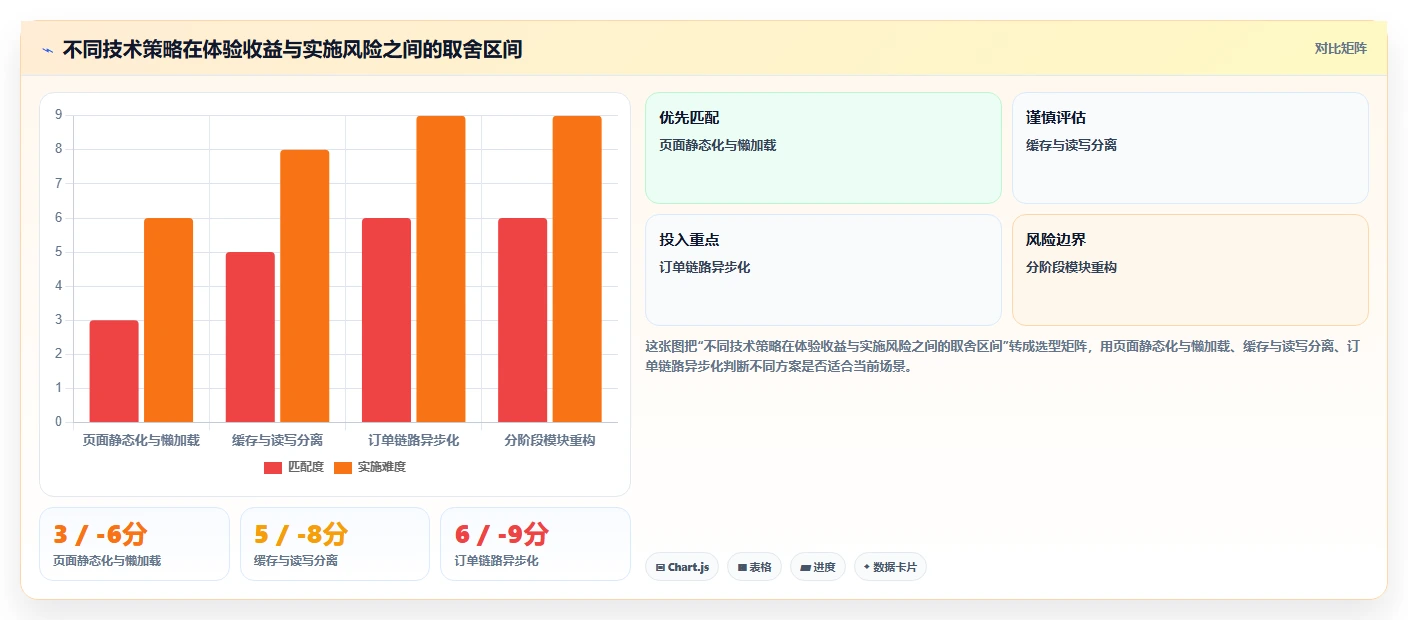The image size is (1408, 620).
Task: Select the orange 实施难度 bar for 订单链路异步化
Action: tap(441, 269)
